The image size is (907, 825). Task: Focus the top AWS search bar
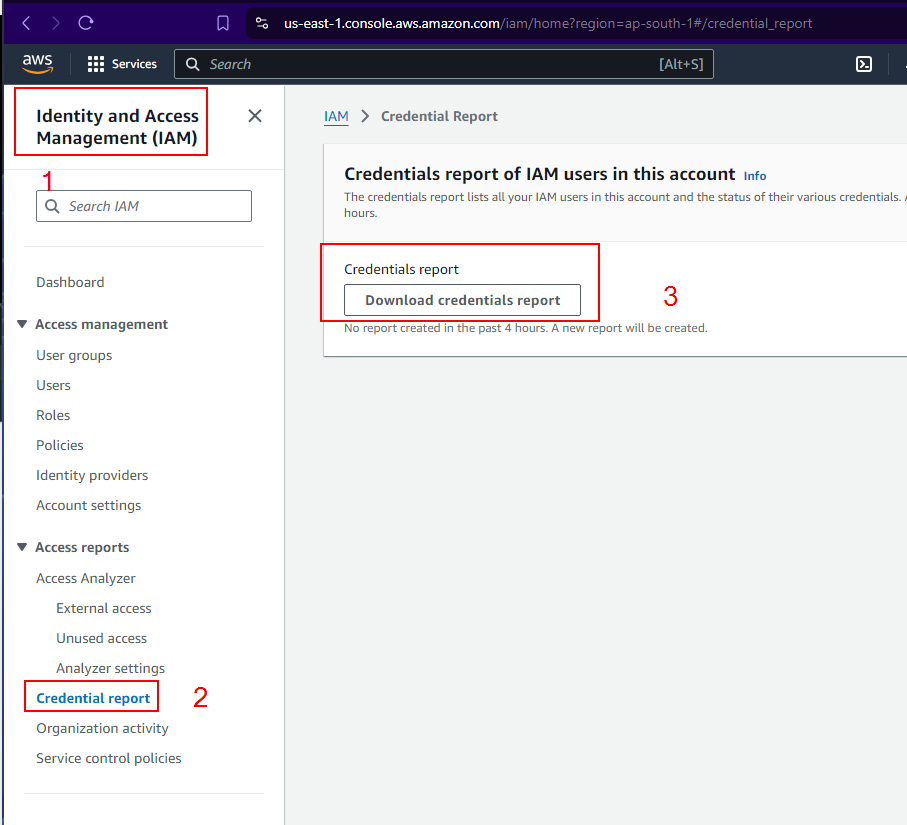[x=430, y=64]
